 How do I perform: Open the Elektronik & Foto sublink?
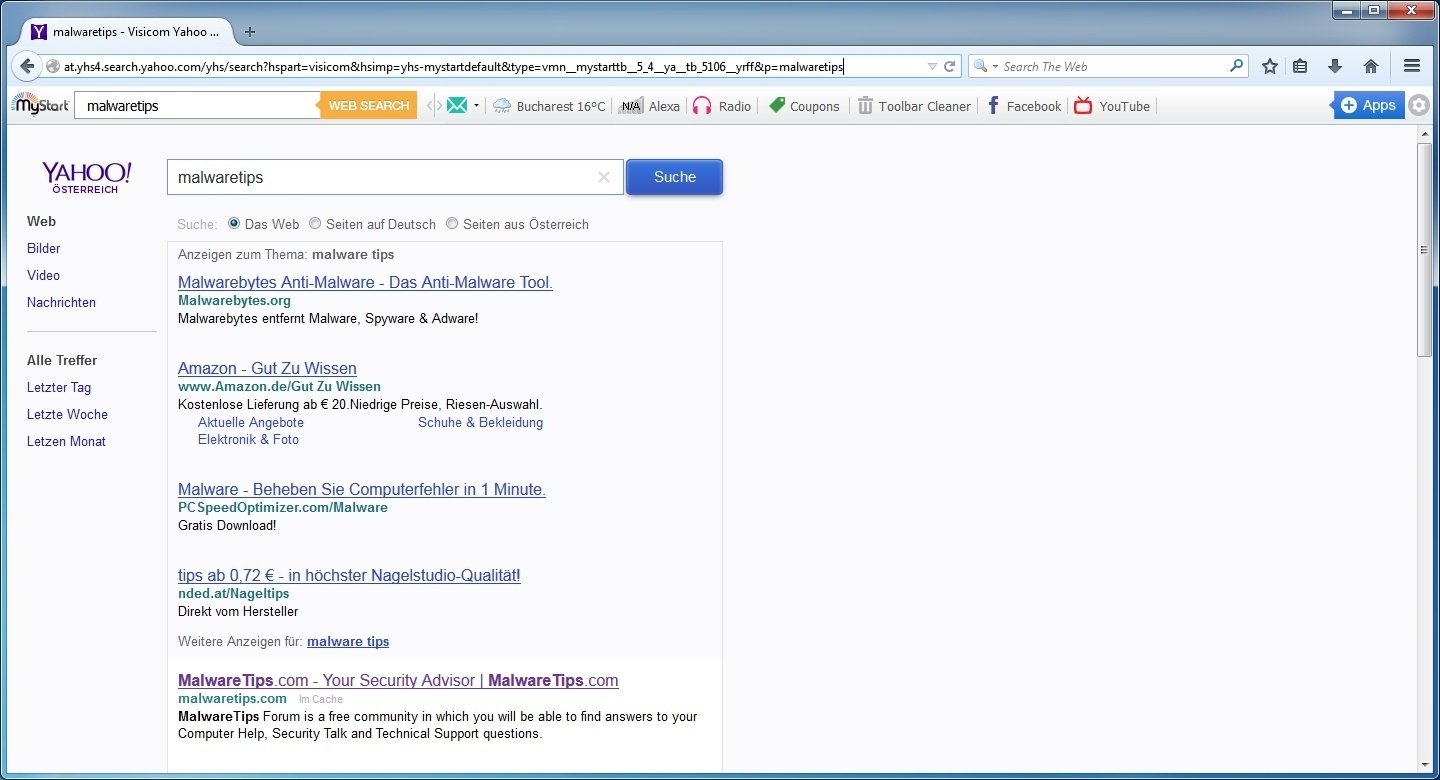point(248,439)
